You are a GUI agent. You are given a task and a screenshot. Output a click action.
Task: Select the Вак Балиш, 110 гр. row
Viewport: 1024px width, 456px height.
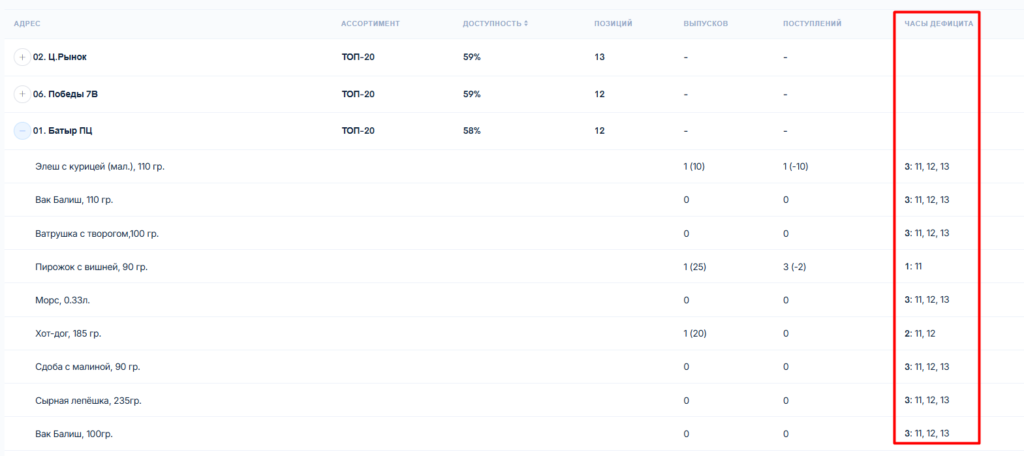coord(73,200)
